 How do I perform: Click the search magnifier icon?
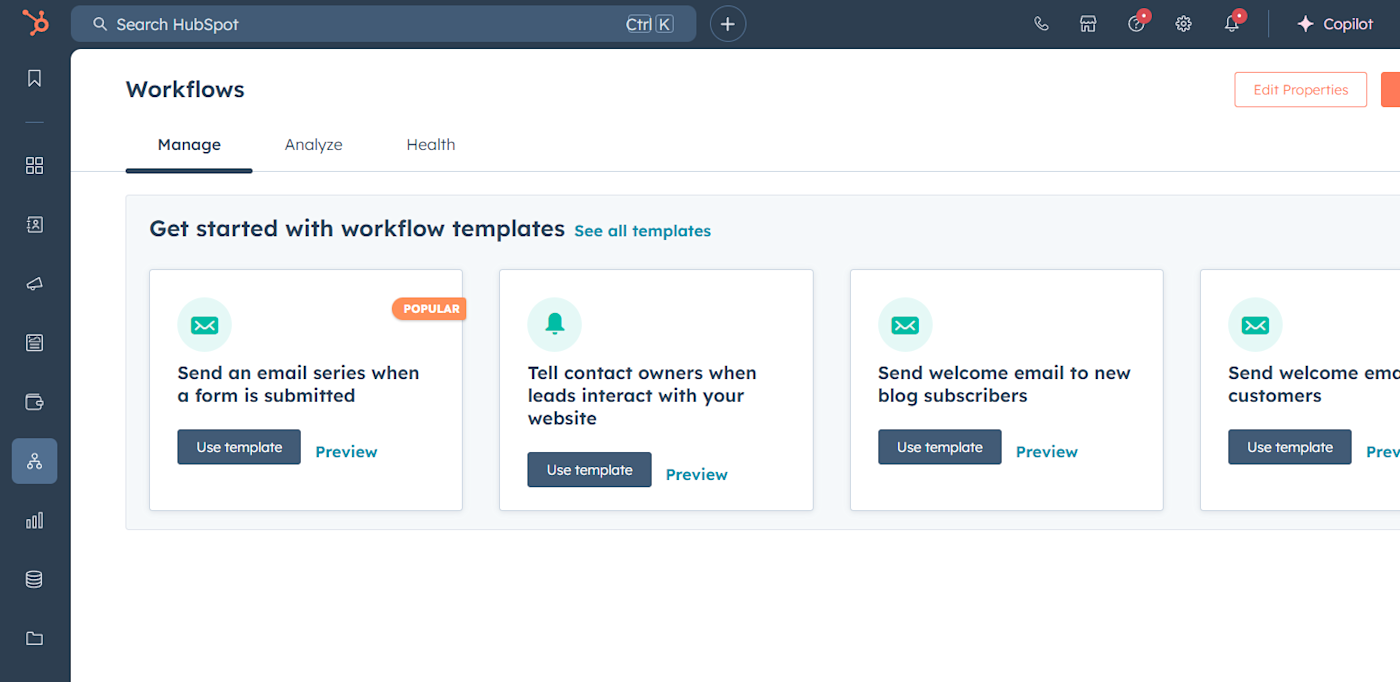(x=100, y=24)
